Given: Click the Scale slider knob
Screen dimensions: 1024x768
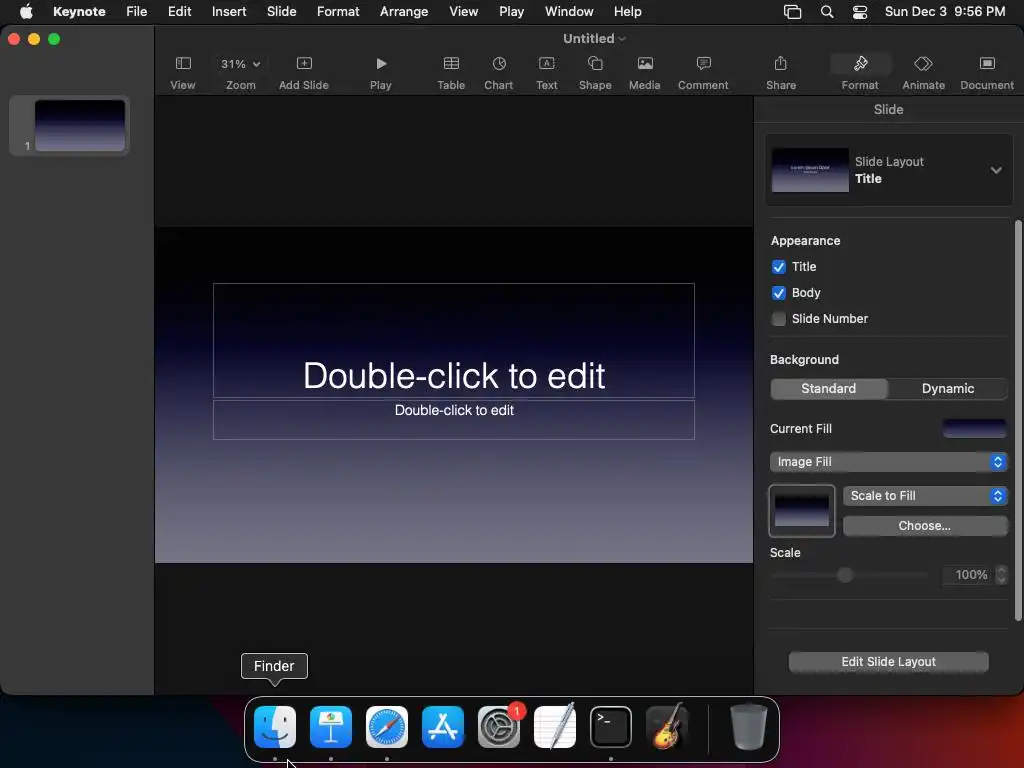Looking at the screenshot, I should click(845, 575).
